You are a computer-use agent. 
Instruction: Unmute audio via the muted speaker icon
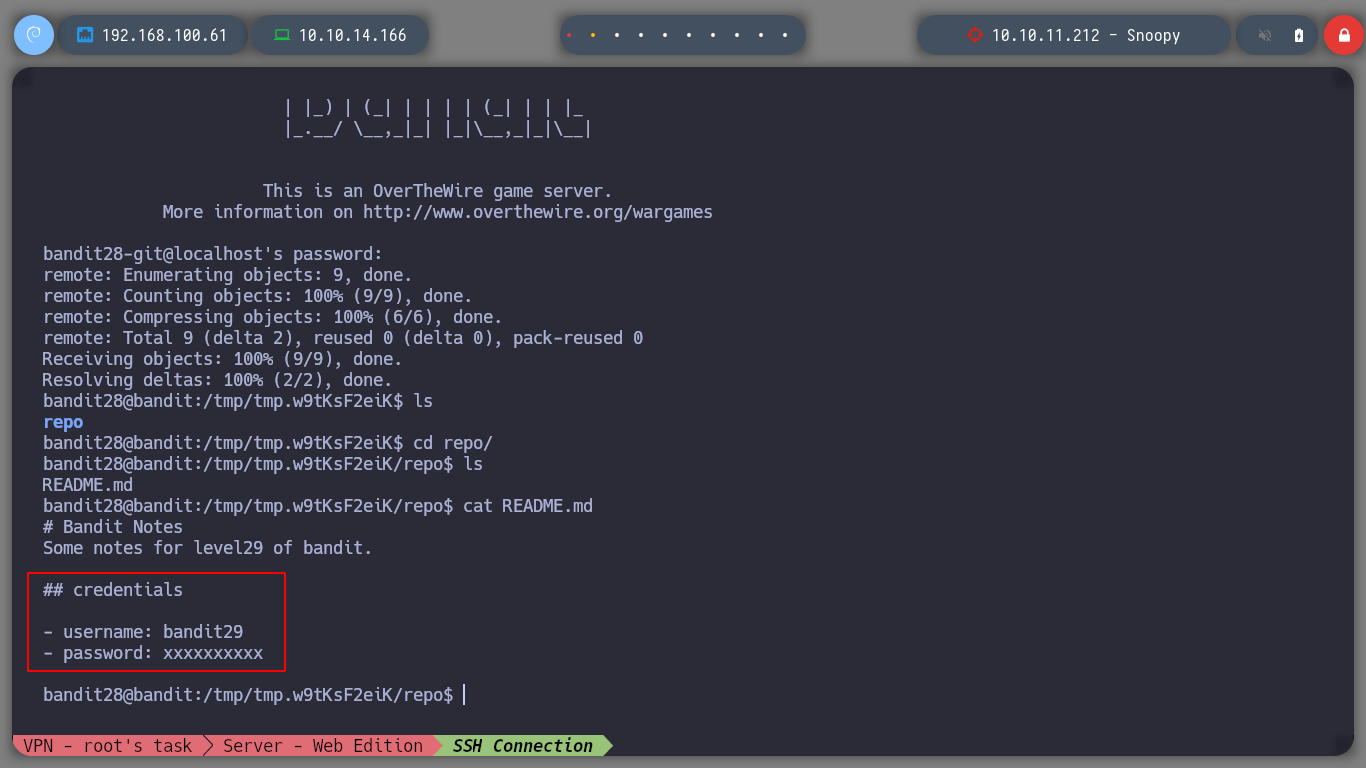pos(1265,35)
